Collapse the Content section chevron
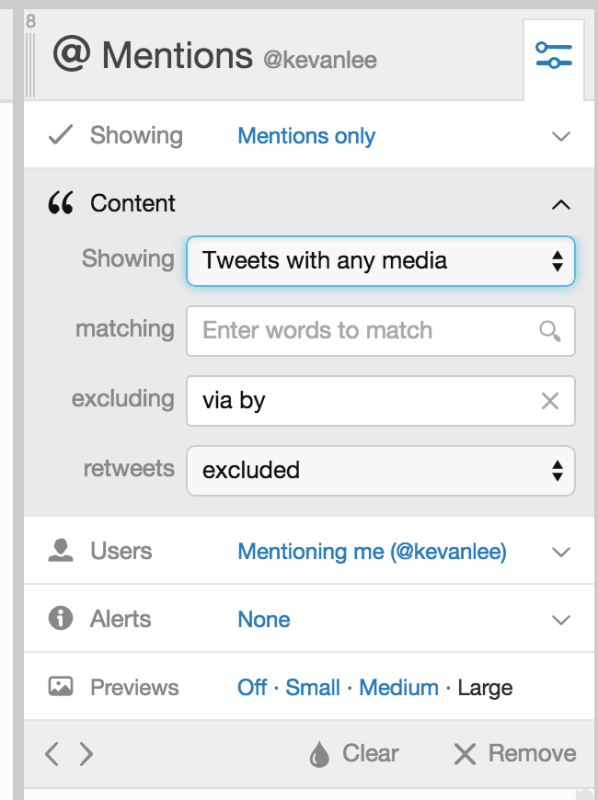 click(x=561, y=205)
